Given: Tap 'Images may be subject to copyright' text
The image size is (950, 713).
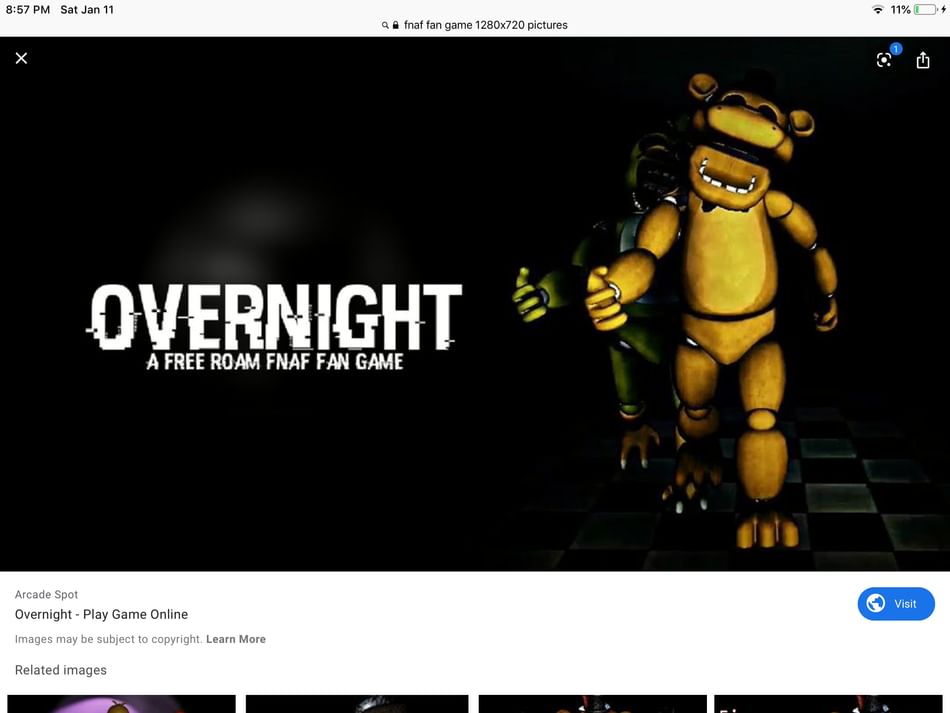Looking at the screenshot, I should pyautogui.click(x=108, y=639).
